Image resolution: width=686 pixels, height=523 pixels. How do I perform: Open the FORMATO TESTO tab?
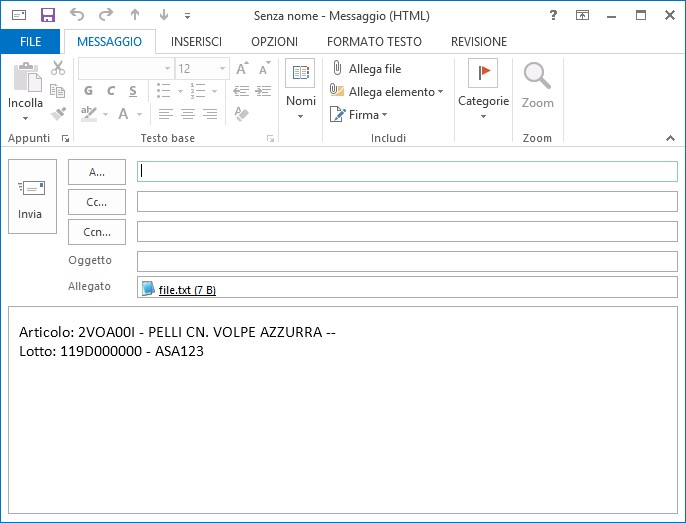point(374,42)
